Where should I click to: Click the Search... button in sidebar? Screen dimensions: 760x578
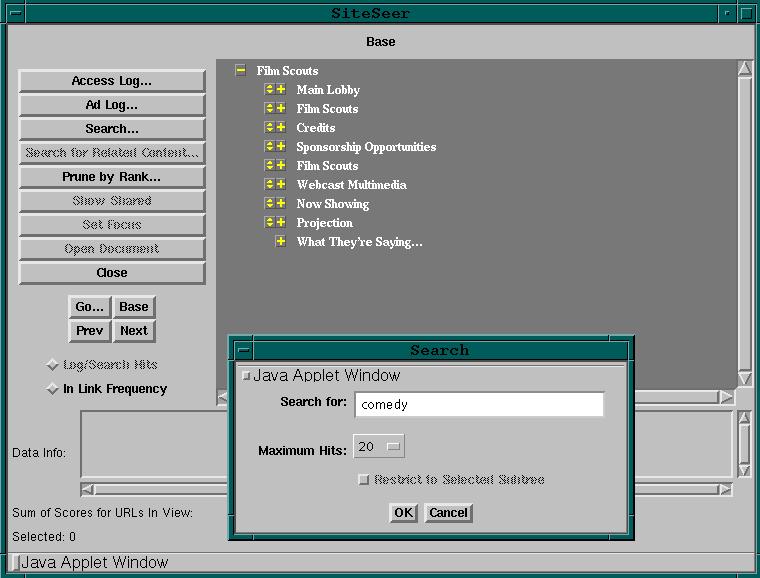point(111,129)
